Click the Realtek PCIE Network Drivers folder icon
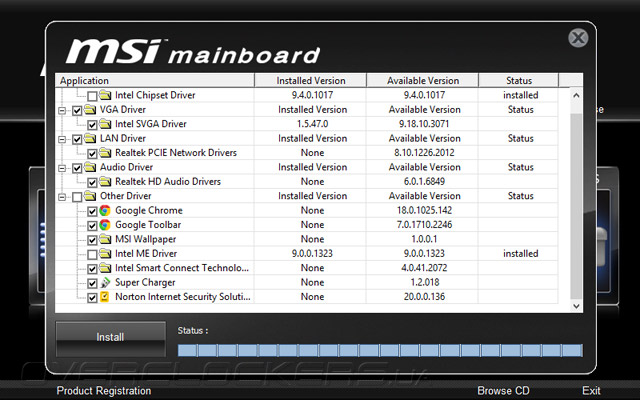640x400 pixels. pyautogui.click(x=105, y=153)
